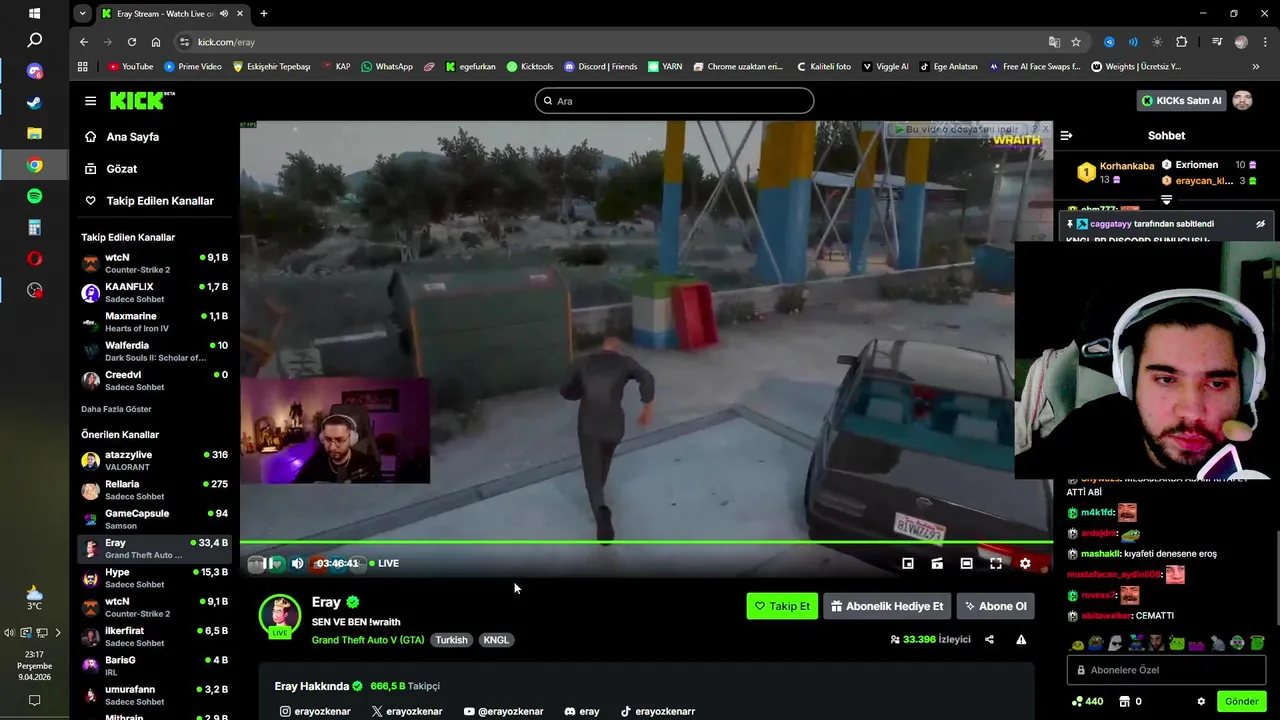Click Abonelik Hediye Et gift button
1280x720 pixels.
(887, 606)
